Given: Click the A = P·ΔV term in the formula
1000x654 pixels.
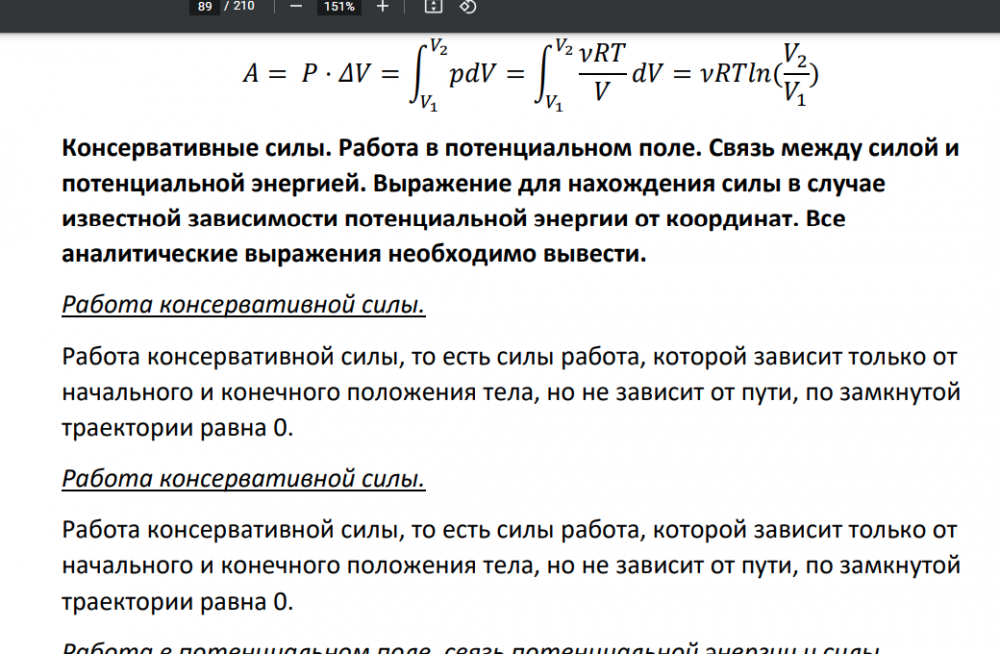Looking at the screenshot, I should (x=306, y=73).
